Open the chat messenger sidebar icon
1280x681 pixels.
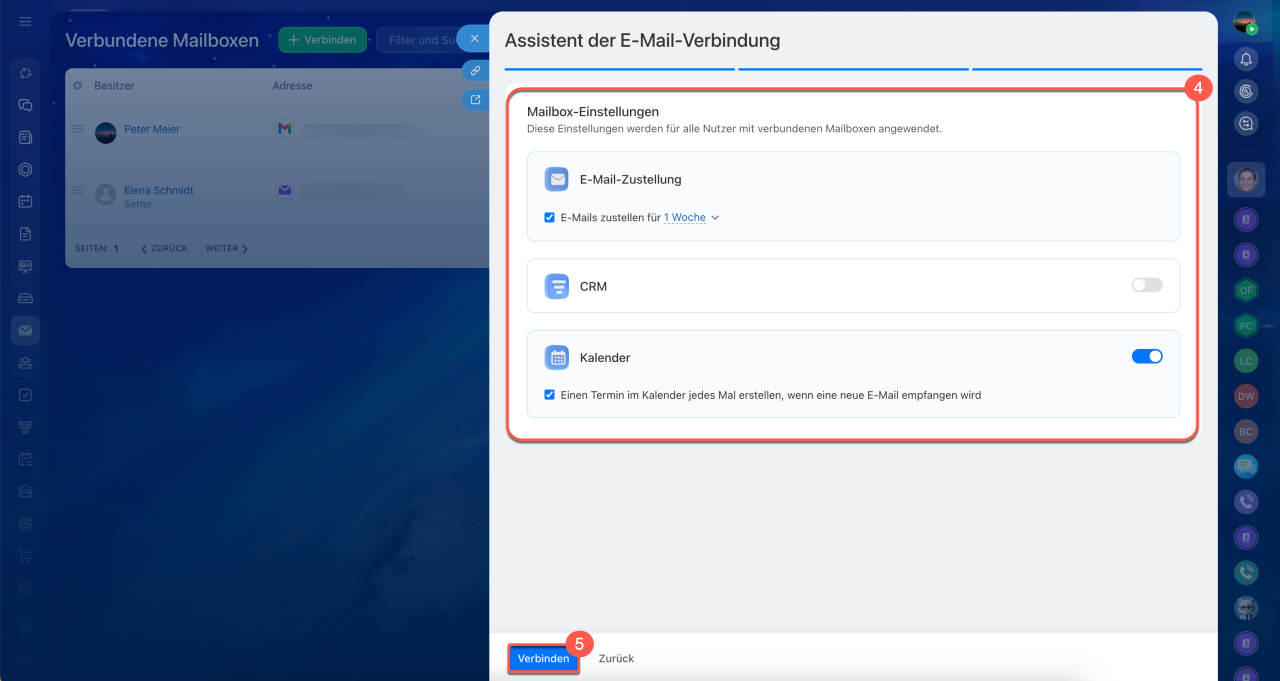(26, 105)
